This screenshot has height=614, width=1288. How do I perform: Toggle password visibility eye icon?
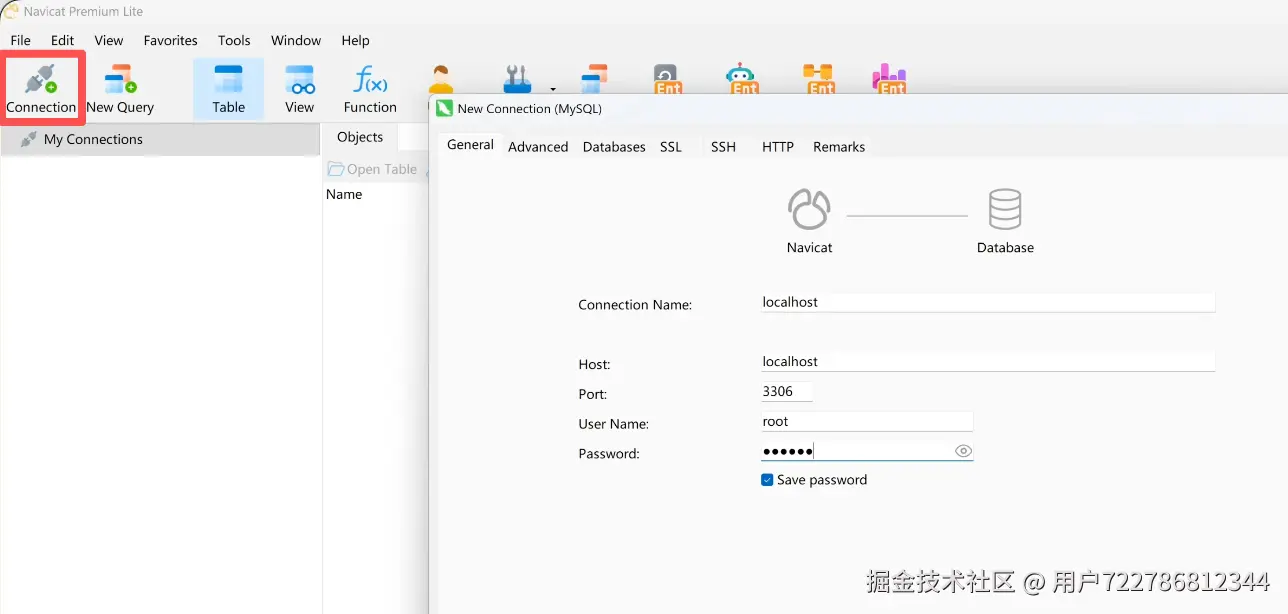tap(963, 451)
